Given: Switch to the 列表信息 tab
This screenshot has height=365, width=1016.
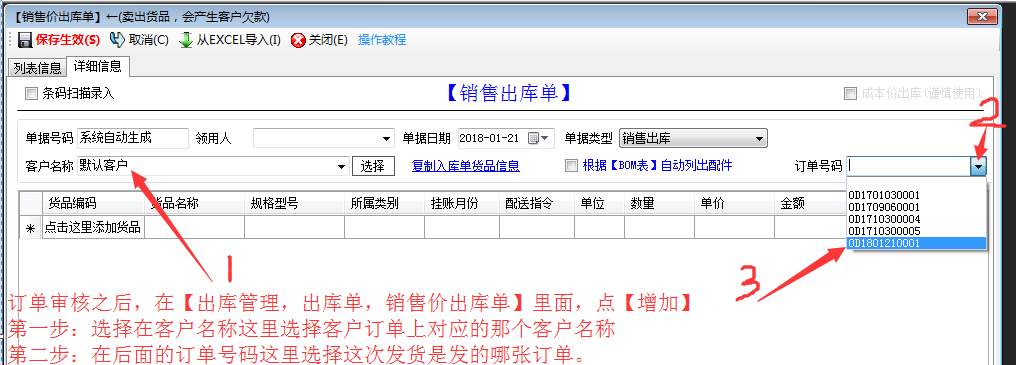Looking at the screenshot, I should click(x=36, y=68).
